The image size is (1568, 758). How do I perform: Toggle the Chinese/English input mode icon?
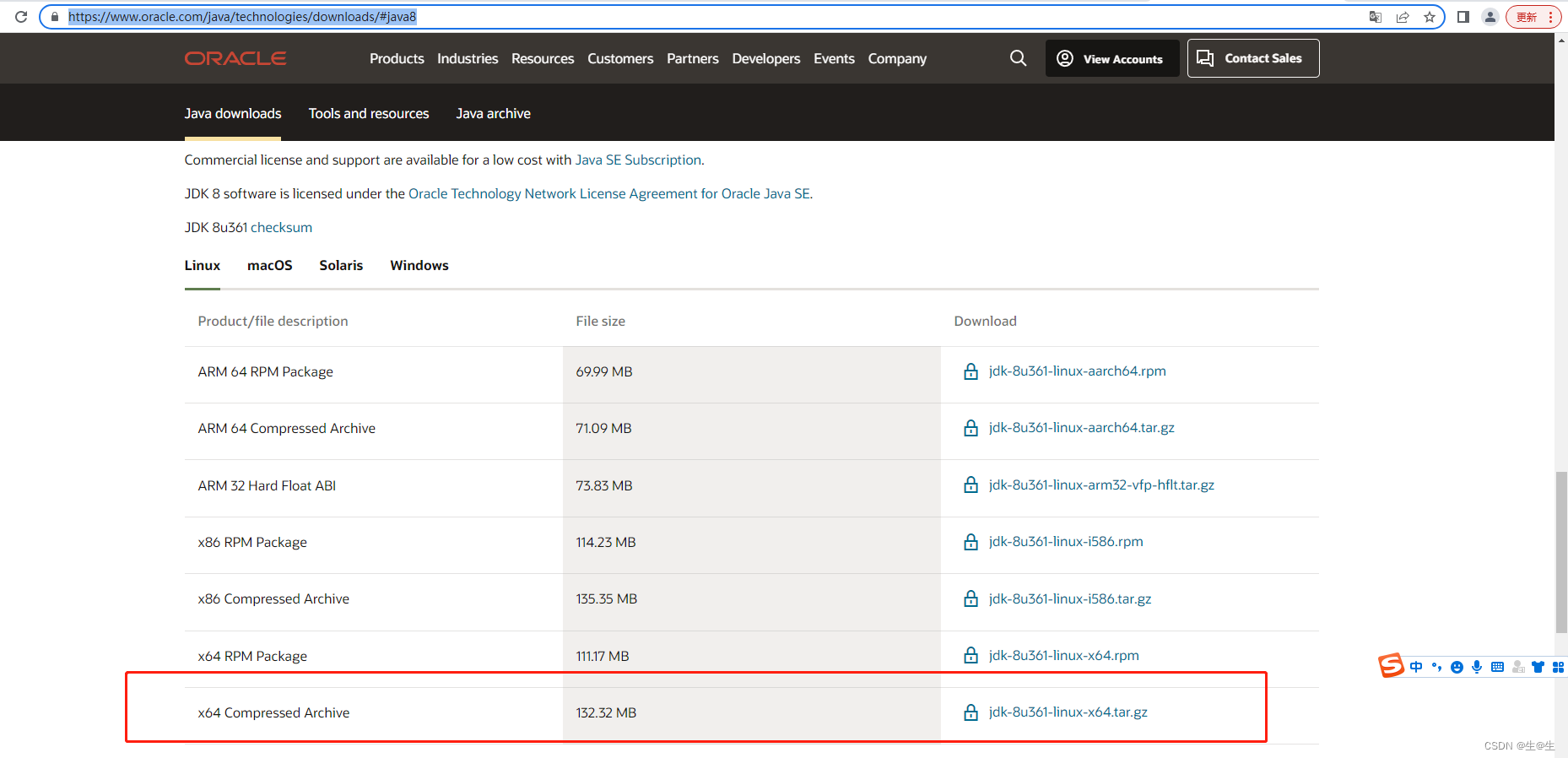tap(1416, 667)
